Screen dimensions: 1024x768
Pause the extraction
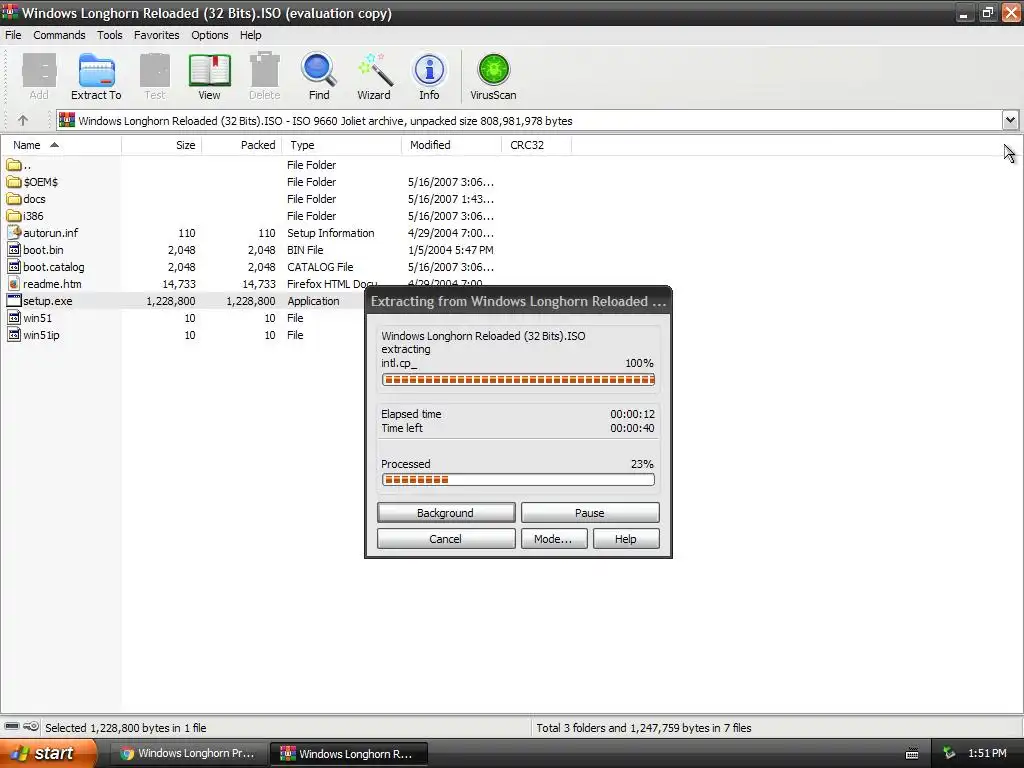tap(590, 513)
